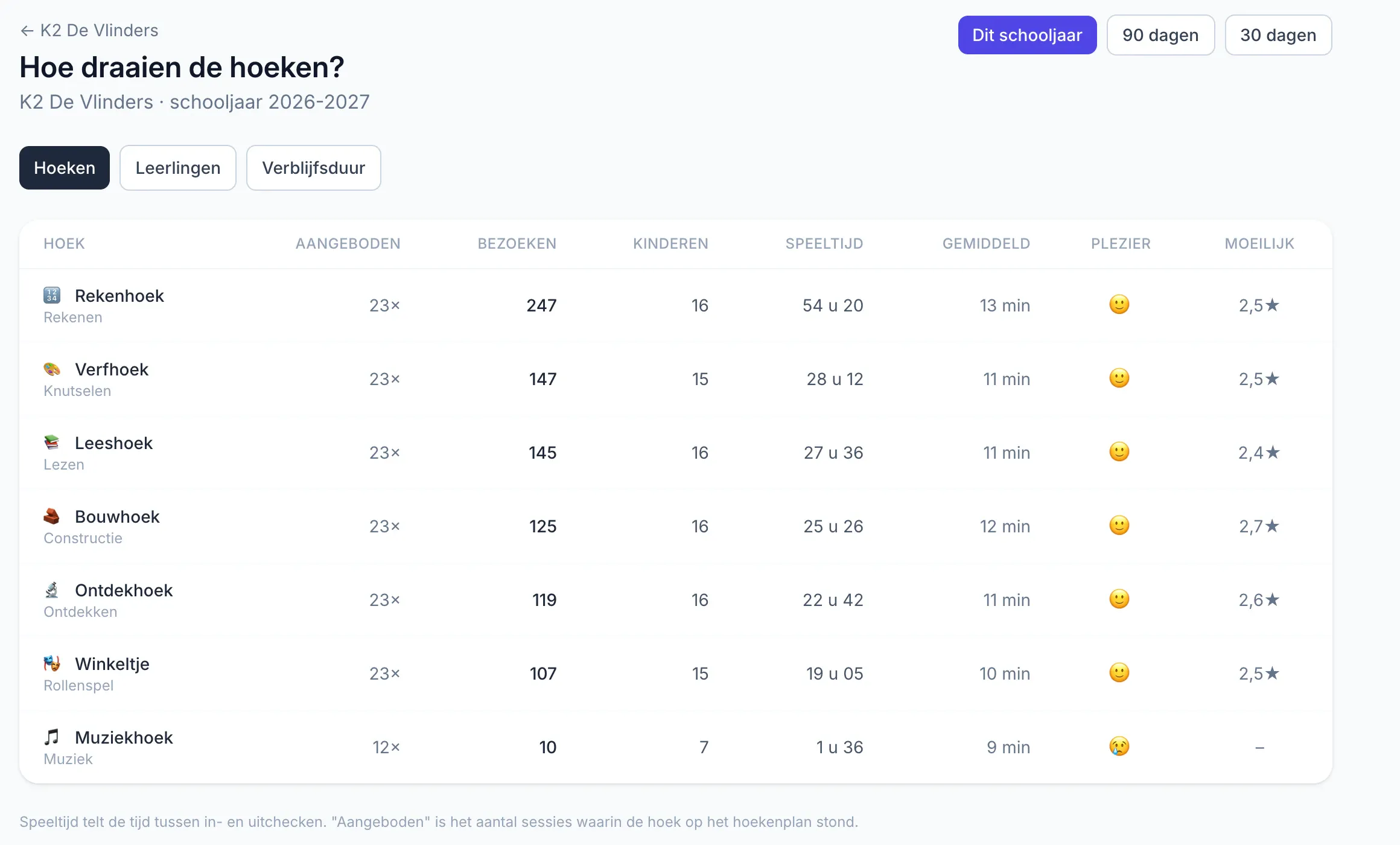1400x845 pixels.
Task: Click the smiley in the Verfhoek row
Action: [1119, 378]
